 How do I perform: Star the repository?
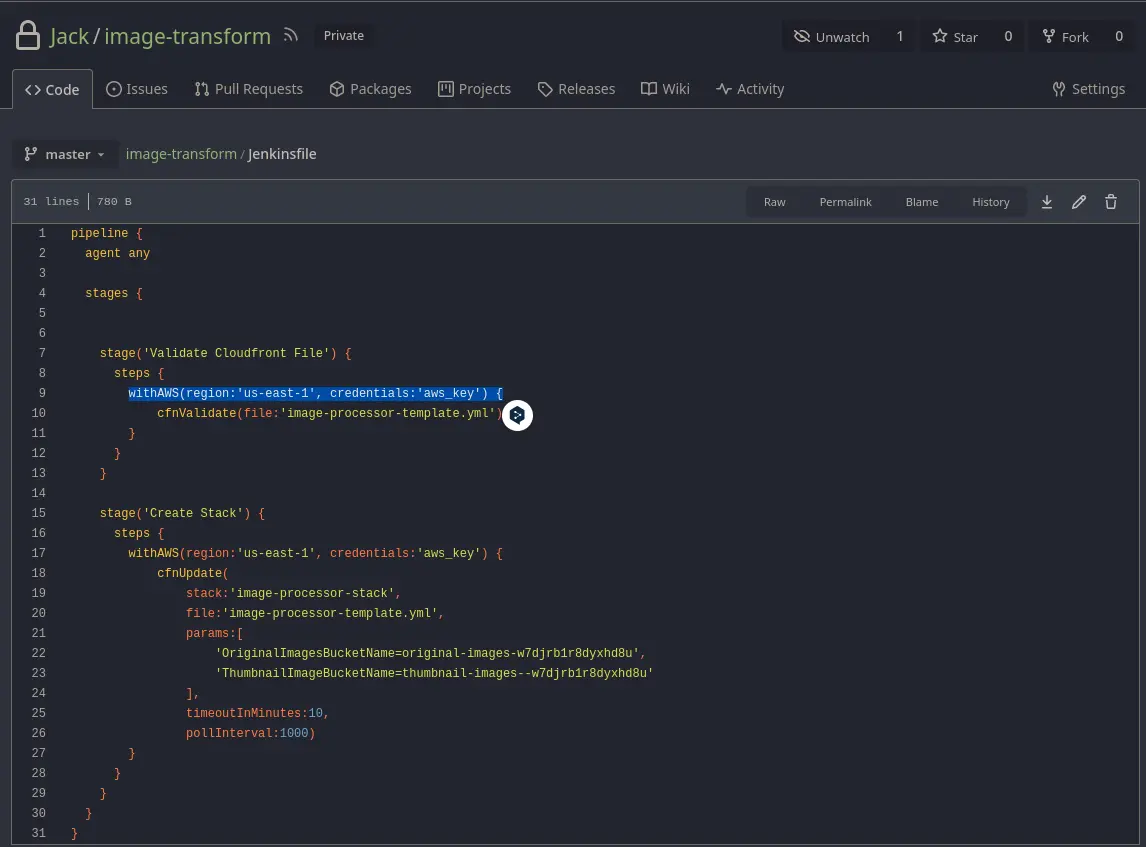955,37
